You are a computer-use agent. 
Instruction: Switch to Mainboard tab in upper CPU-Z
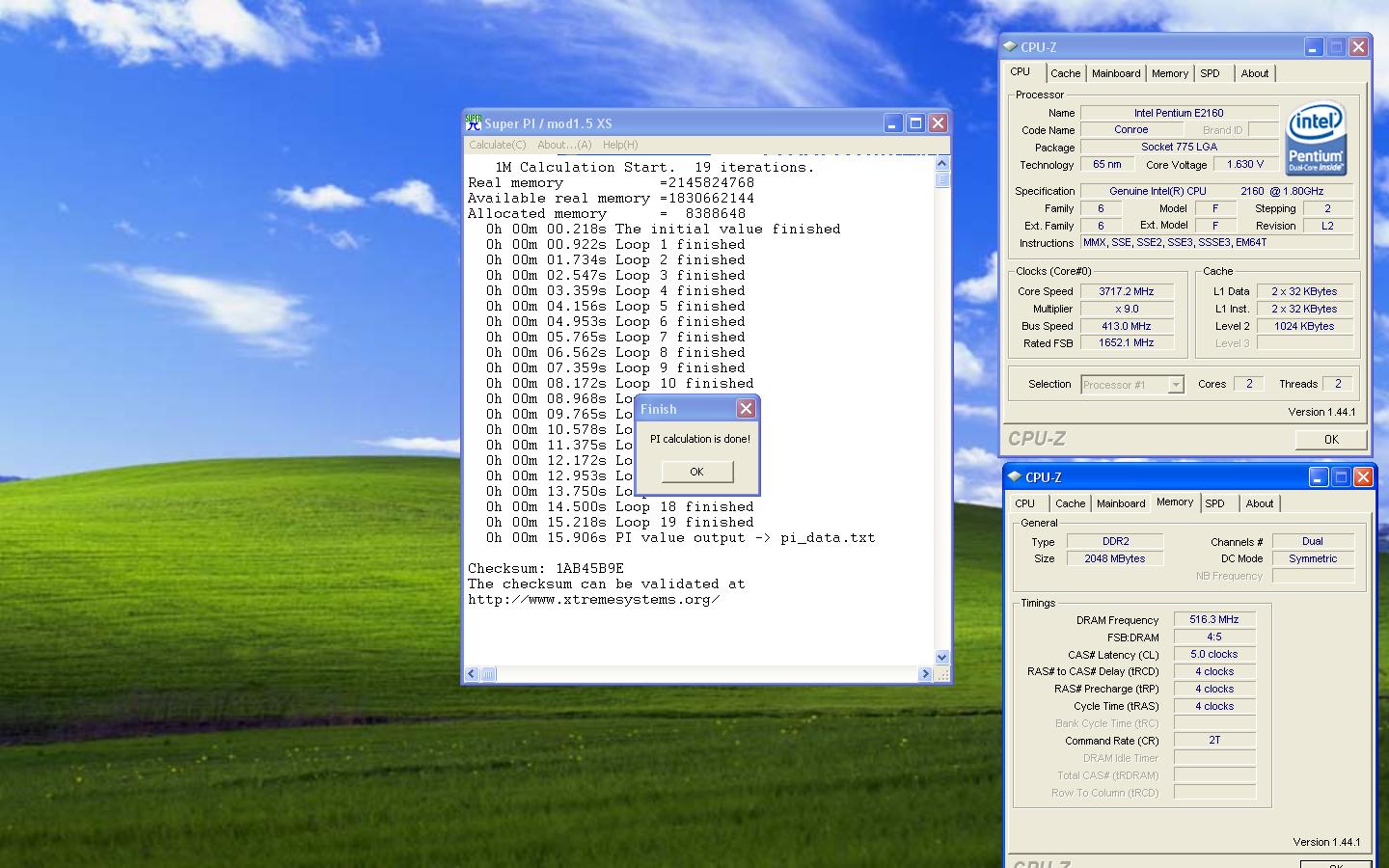(1116, 73)
